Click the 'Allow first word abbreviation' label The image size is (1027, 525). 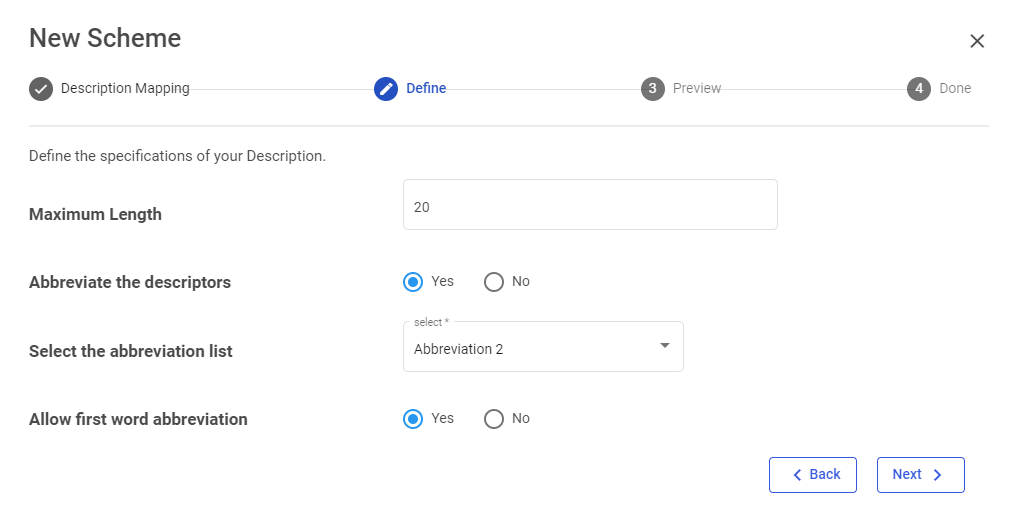tap(138, 420)
